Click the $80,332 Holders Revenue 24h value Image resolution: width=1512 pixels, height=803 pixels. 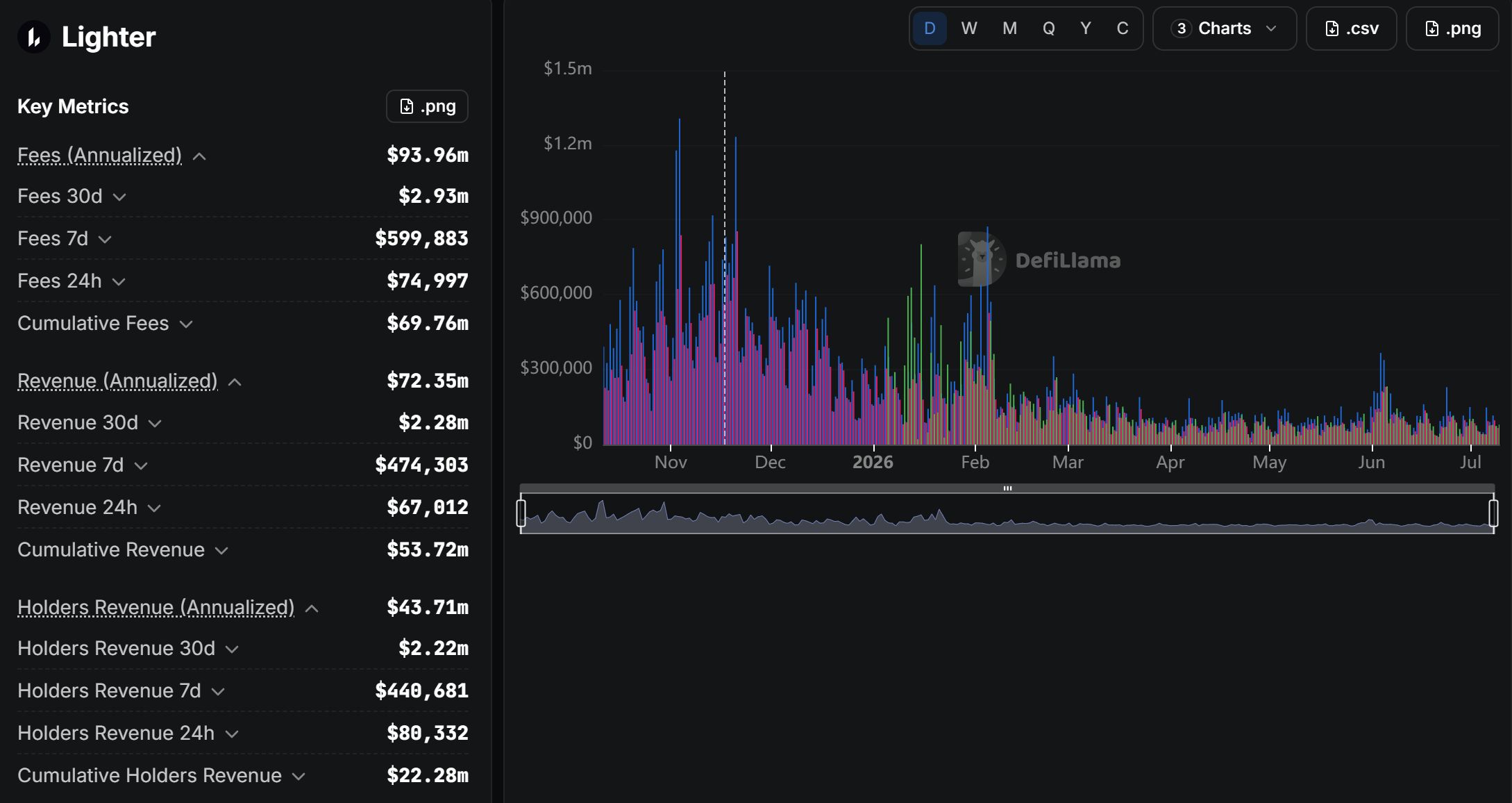[x=428, y=733]
